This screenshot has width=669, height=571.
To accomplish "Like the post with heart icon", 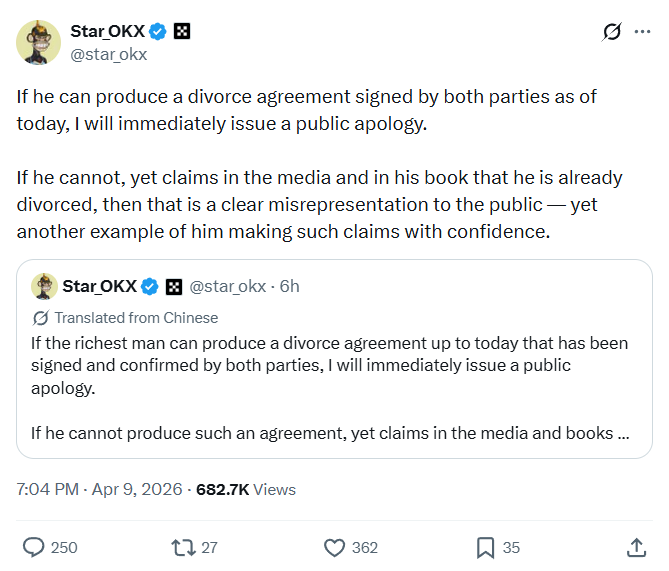I will [335, 547].
